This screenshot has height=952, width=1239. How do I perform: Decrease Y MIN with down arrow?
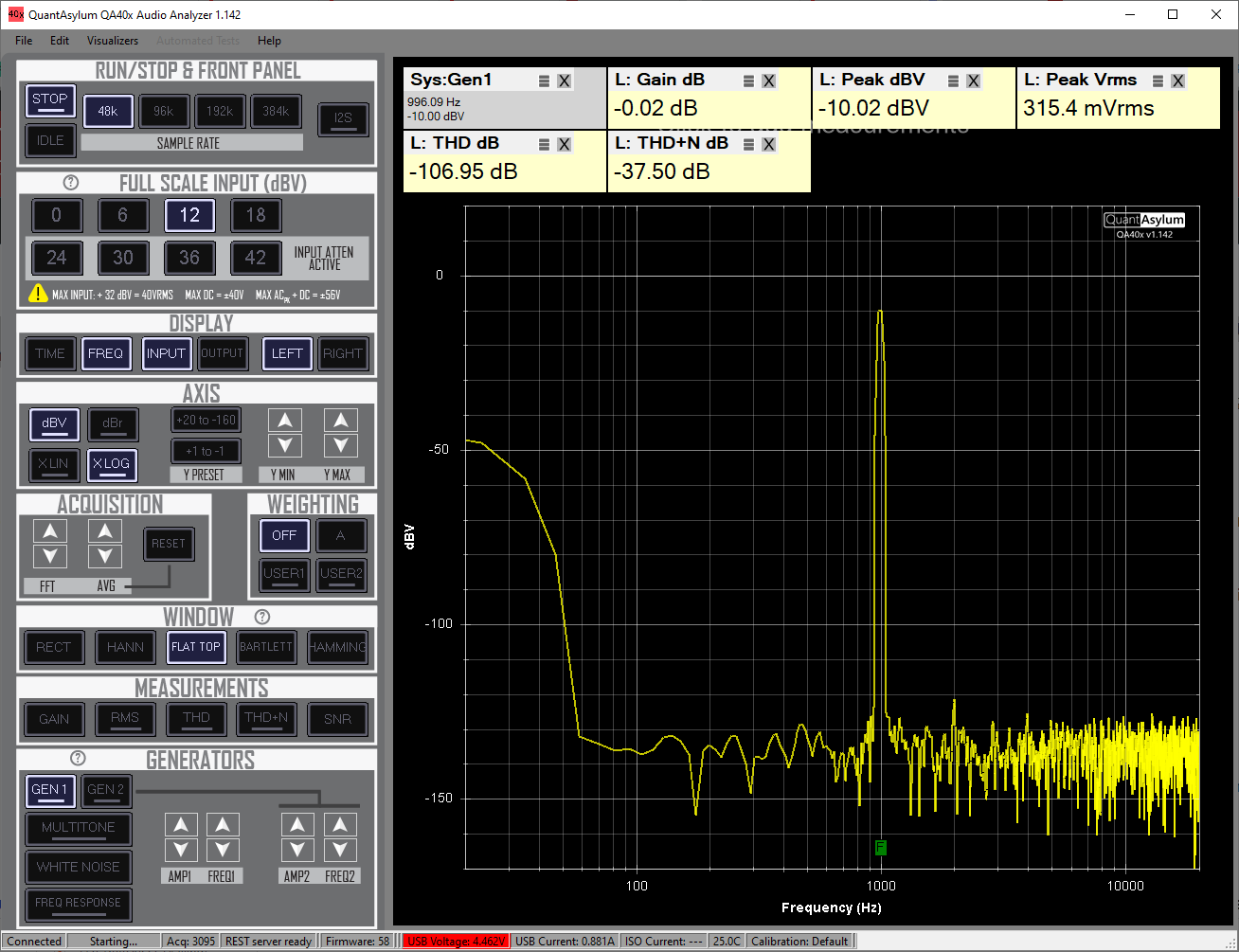284,445
